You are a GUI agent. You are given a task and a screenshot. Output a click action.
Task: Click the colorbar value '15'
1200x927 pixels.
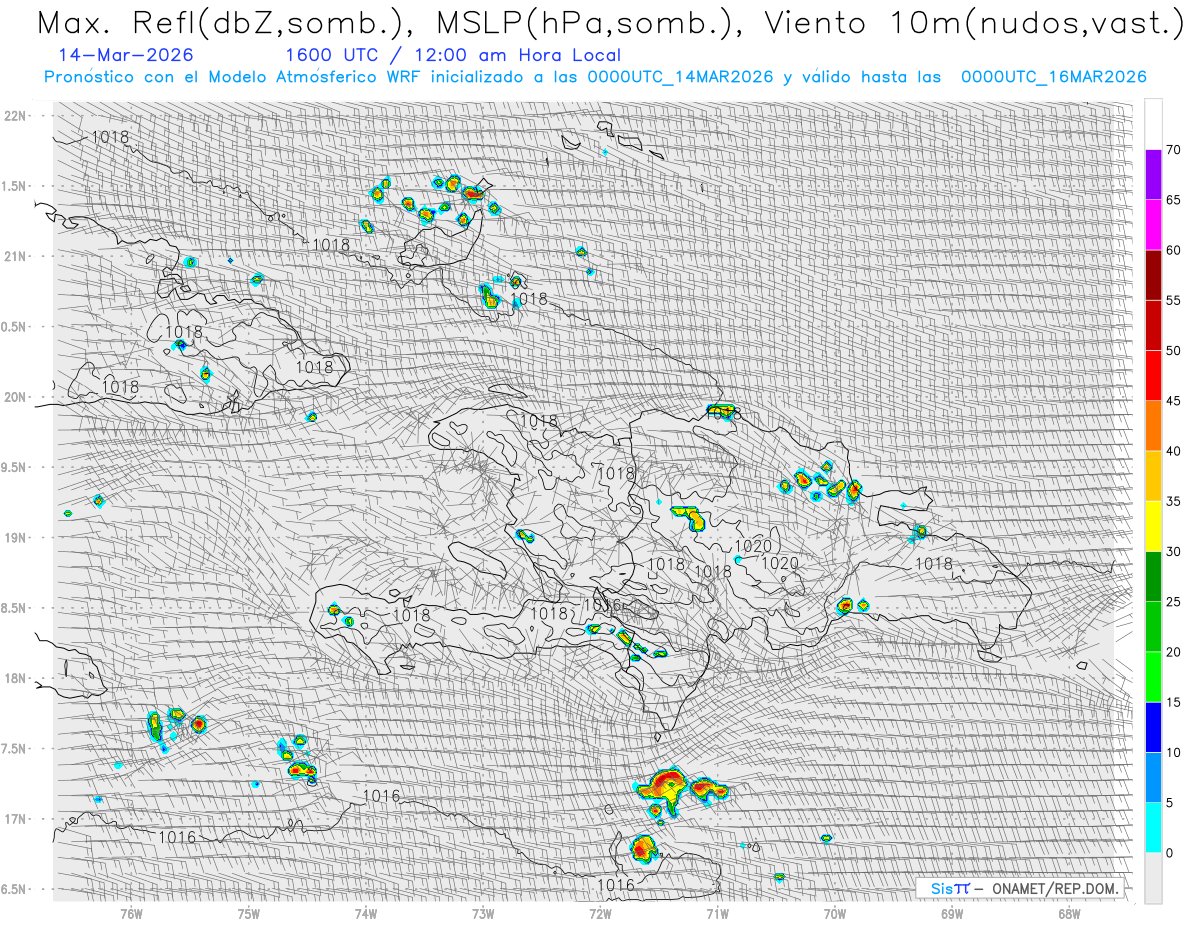tap(1174, 702)
